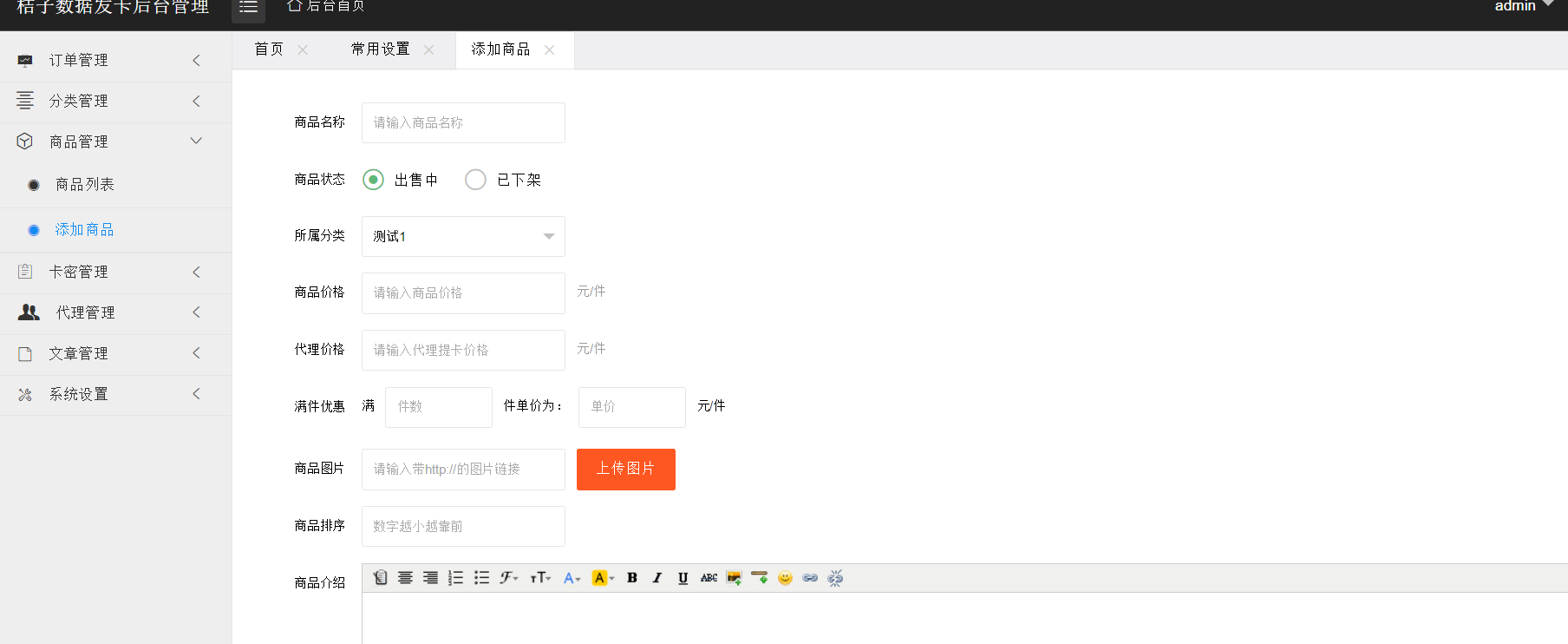Close the 首页 tab
Image resolution: width=1568 pixels, height=644 pixels.
pos(303,50)
